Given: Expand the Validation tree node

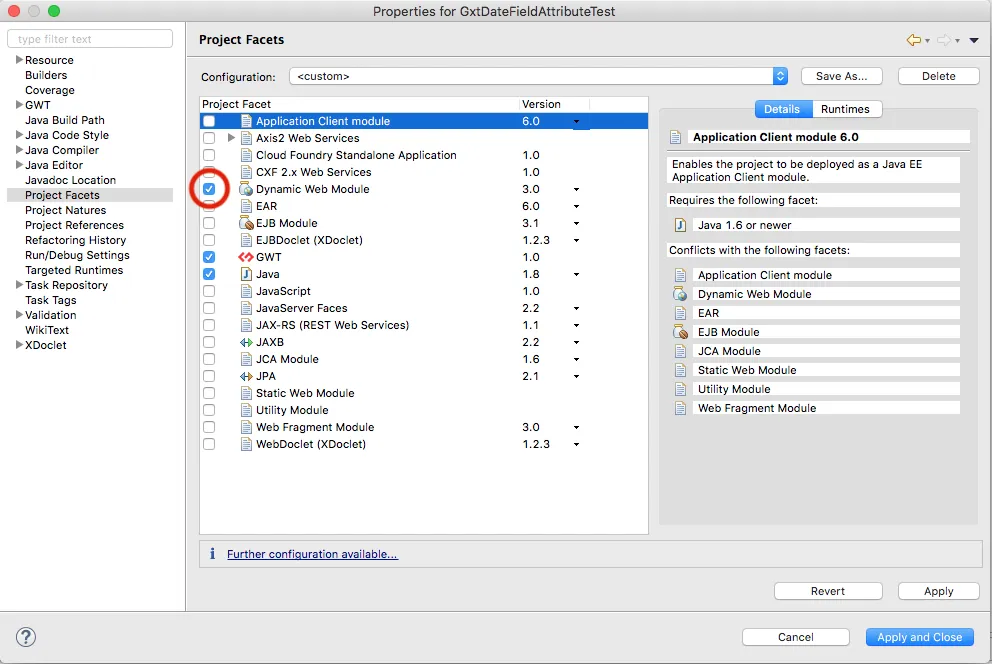Looking at the screenshot, I should click(x=19, y=315).
